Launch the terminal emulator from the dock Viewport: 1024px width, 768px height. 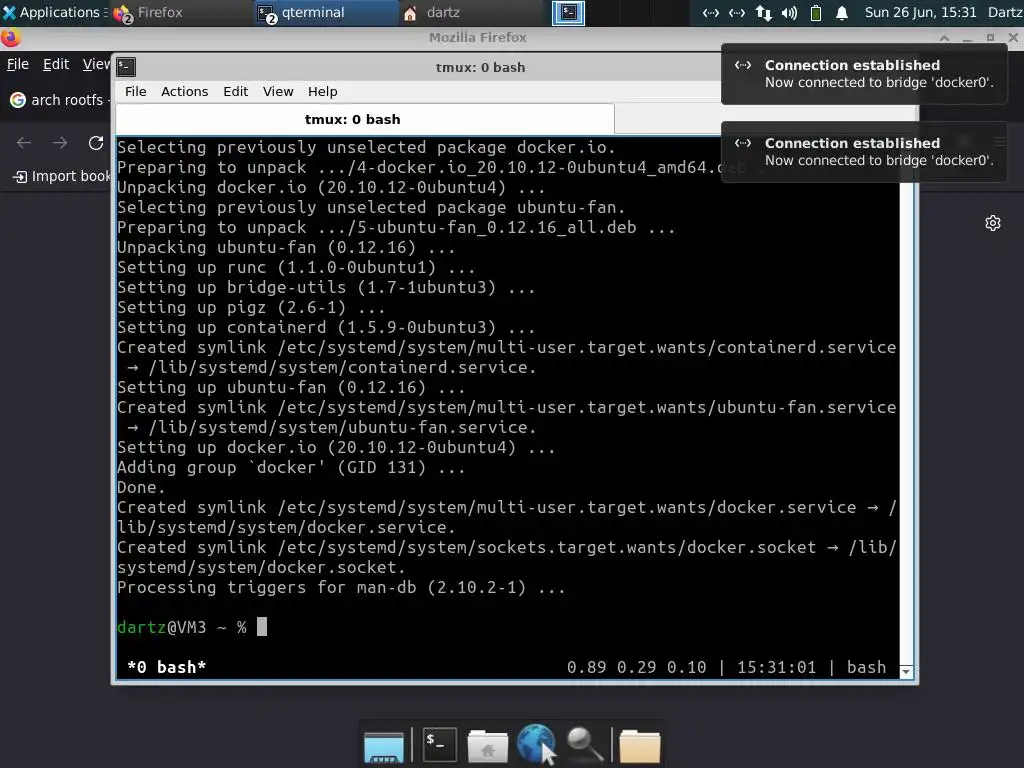coord(439,744)
